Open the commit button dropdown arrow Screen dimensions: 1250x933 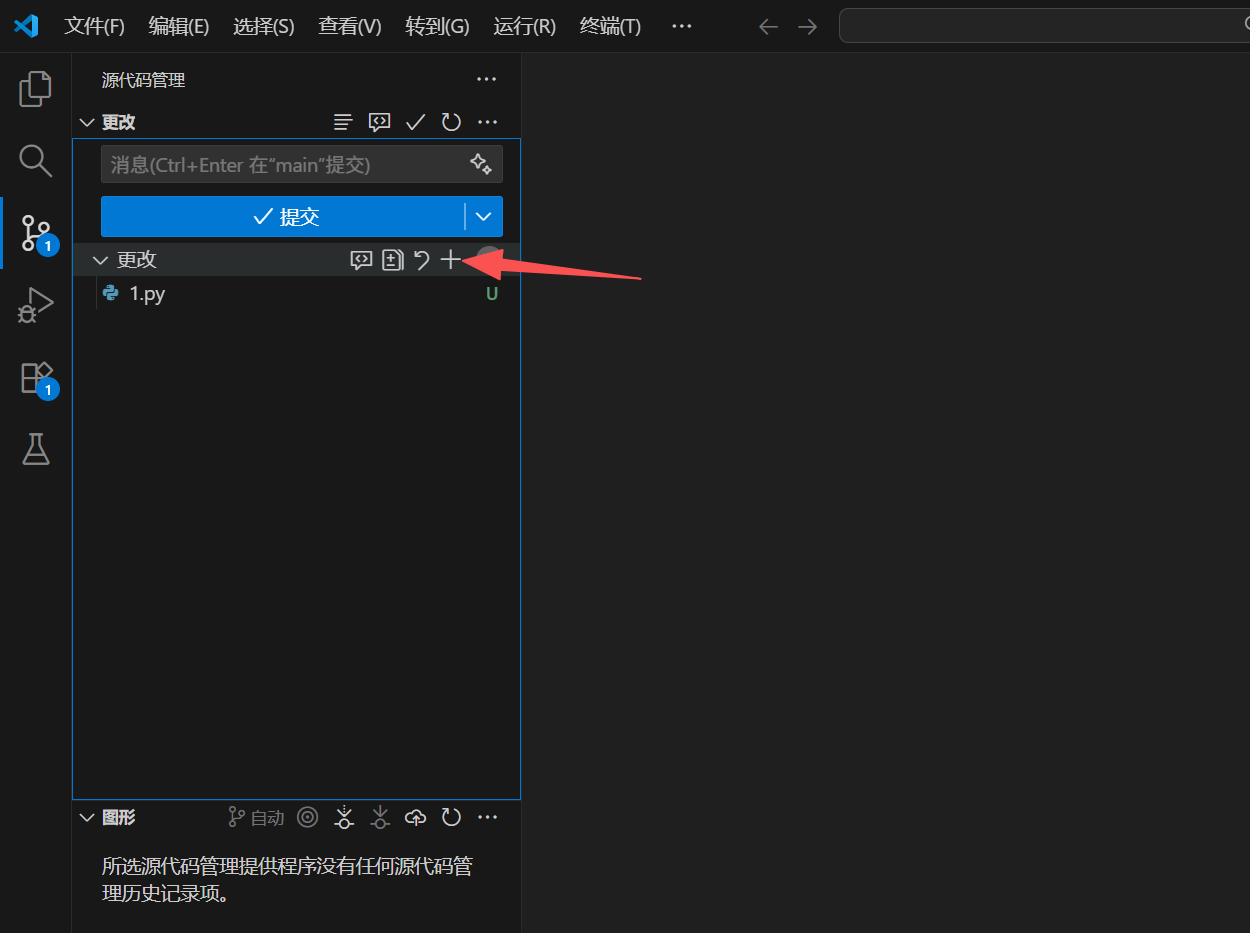pyautogui.click(x=484, y=217)
